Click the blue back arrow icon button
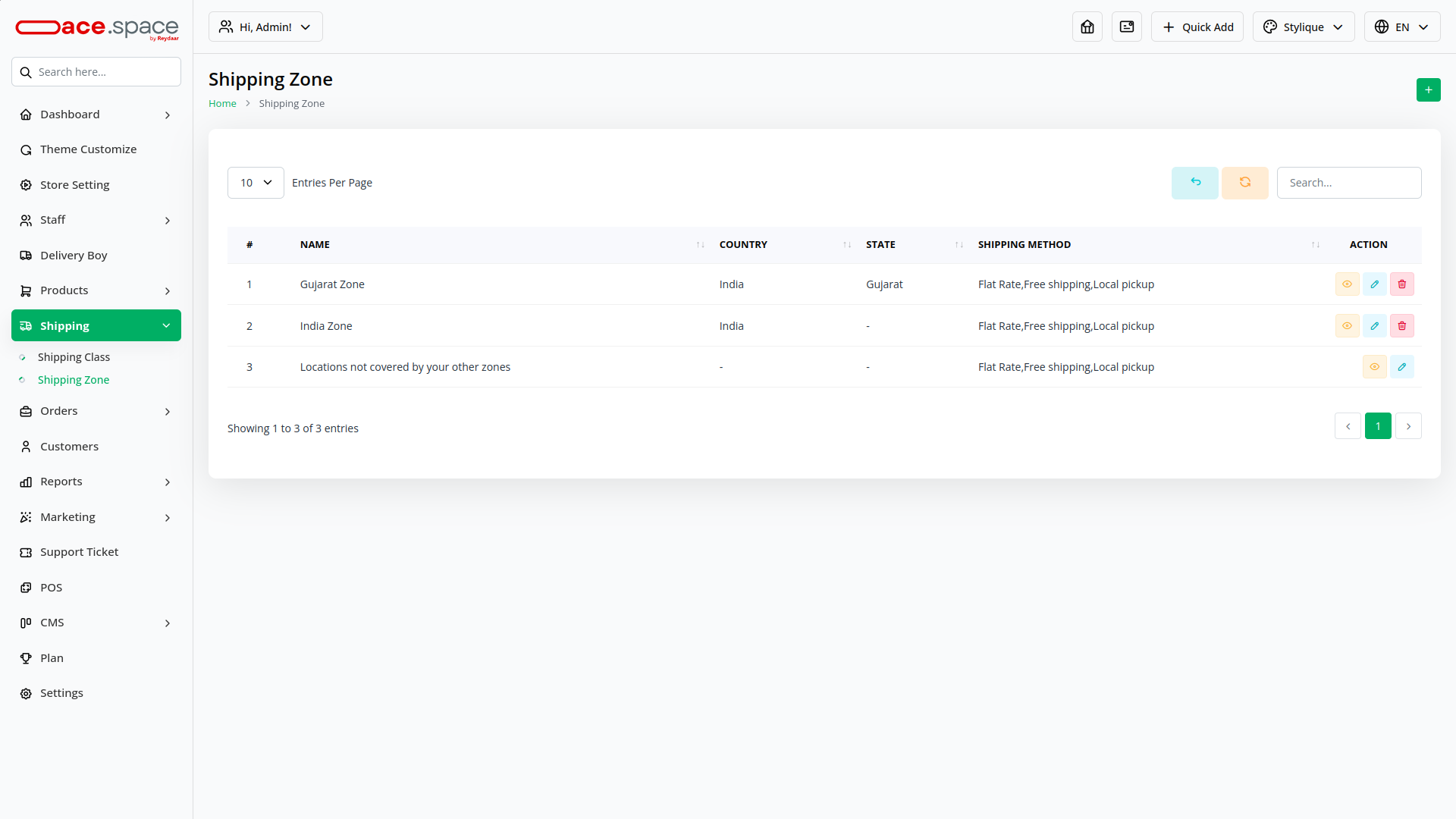Image resolution: width=1456 pixels, height=819 pixels. click(x=1194, y=183)
